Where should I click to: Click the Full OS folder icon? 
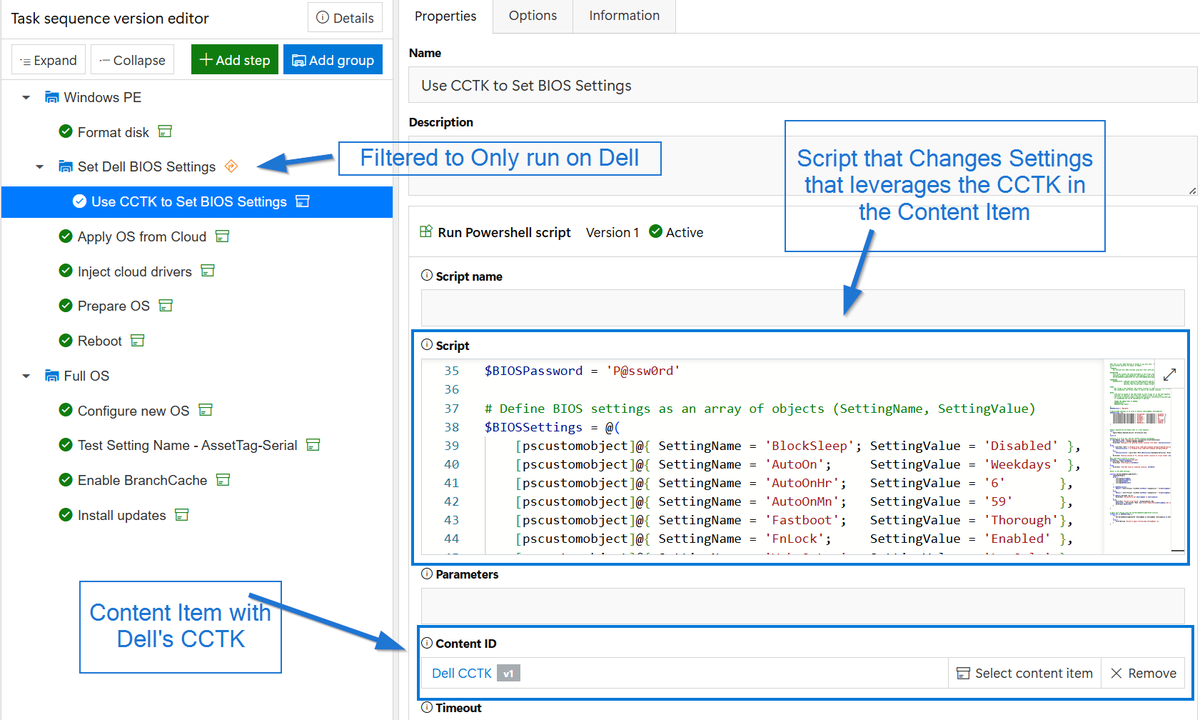[x=52, y=376]
